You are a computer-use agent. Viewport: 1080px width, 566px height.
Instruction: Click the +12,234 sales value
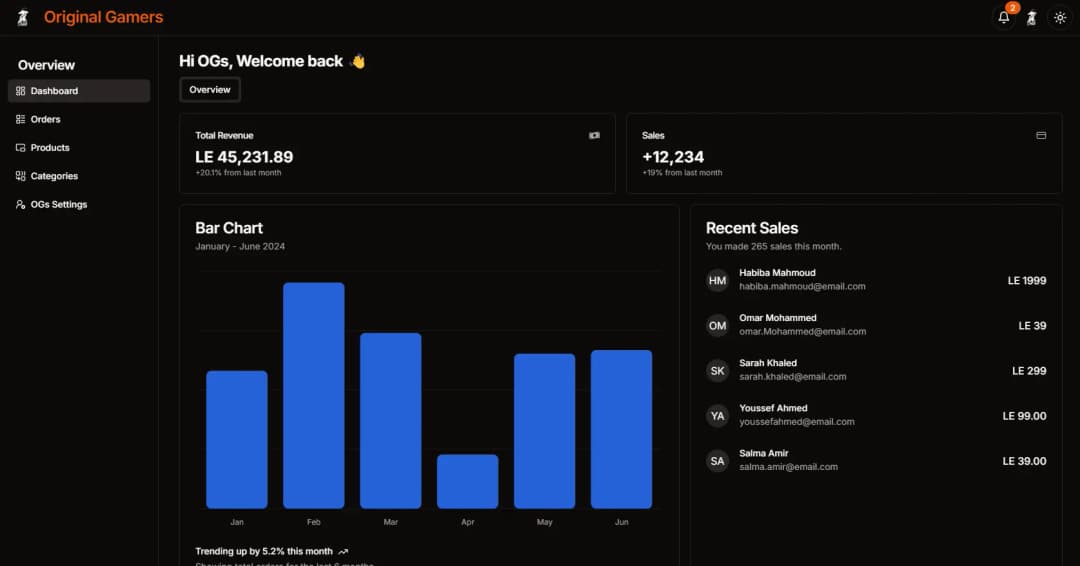coord(673,157)
